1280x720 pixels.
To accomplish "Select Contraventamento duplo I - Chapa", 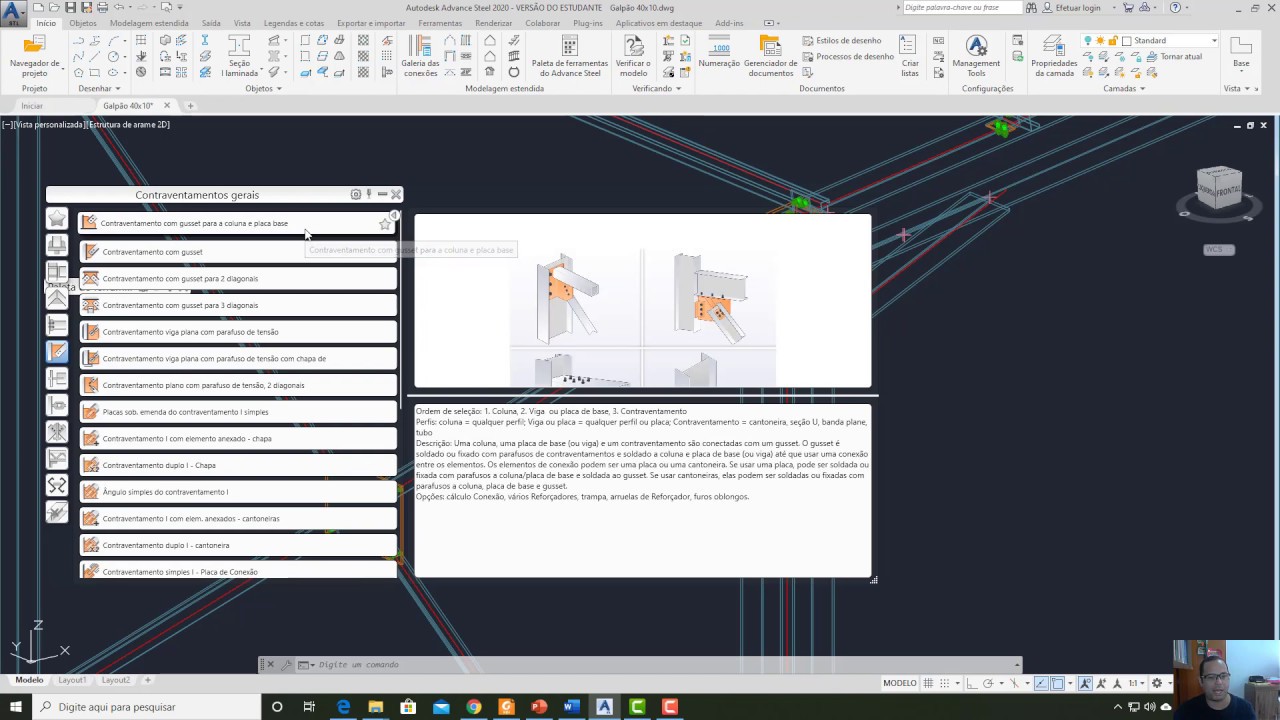I will coord(238,465).
